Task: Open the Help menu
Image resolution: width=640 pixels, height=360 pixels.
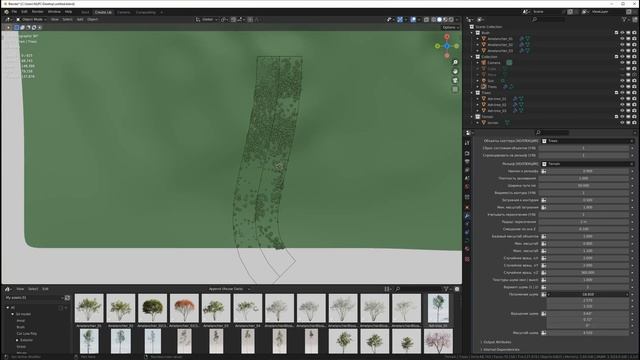Action: pos(69,12)
